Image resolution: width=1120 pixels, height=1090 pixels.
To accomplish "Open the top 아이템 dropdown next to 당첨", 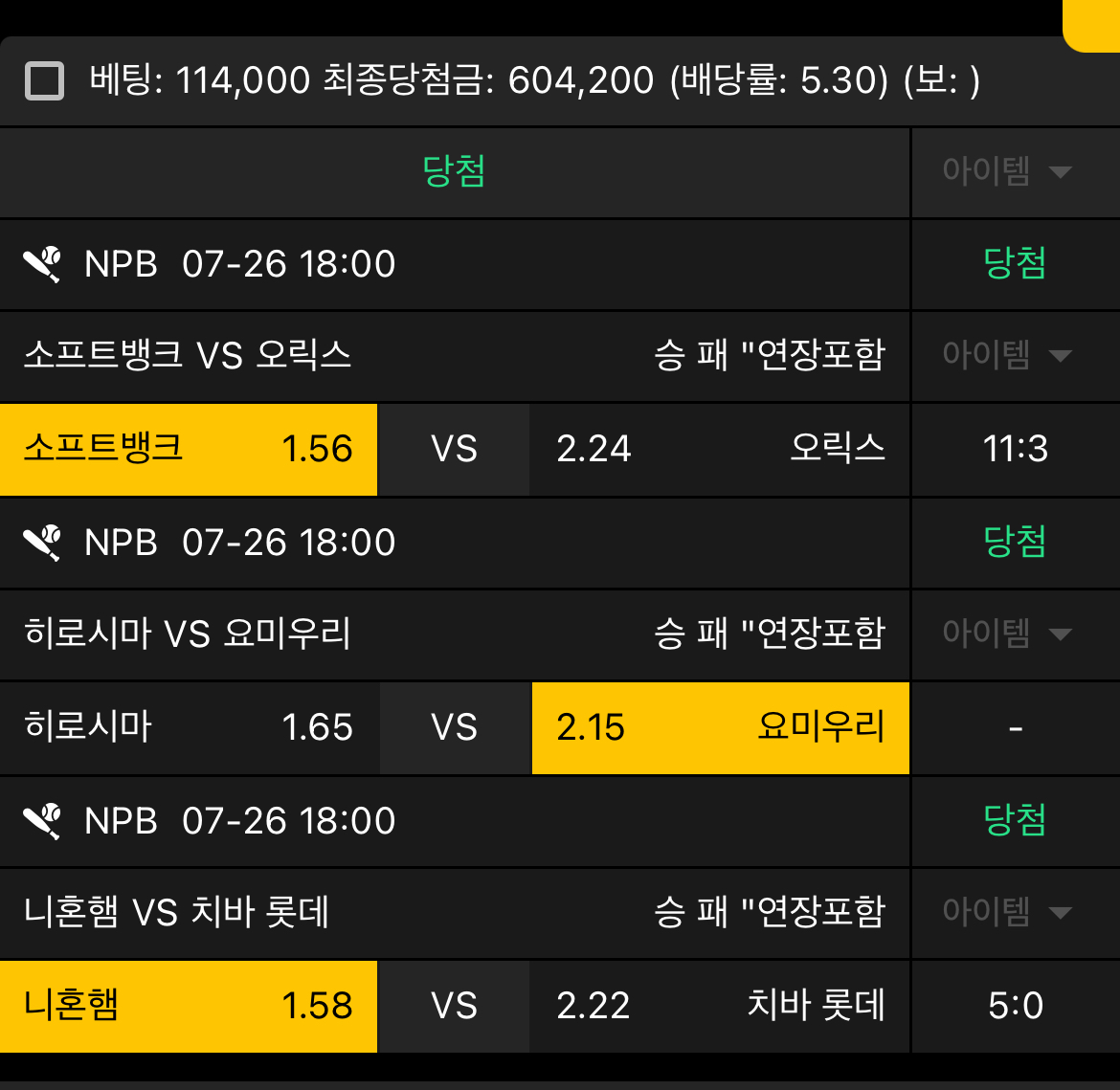I will point(1007,171).
